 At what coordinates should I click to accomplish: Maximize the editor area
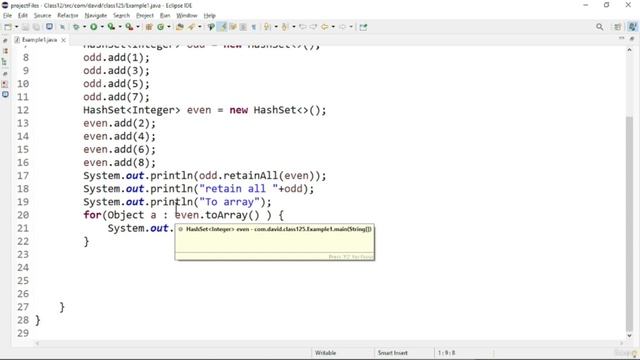click(x=632, y=38)
